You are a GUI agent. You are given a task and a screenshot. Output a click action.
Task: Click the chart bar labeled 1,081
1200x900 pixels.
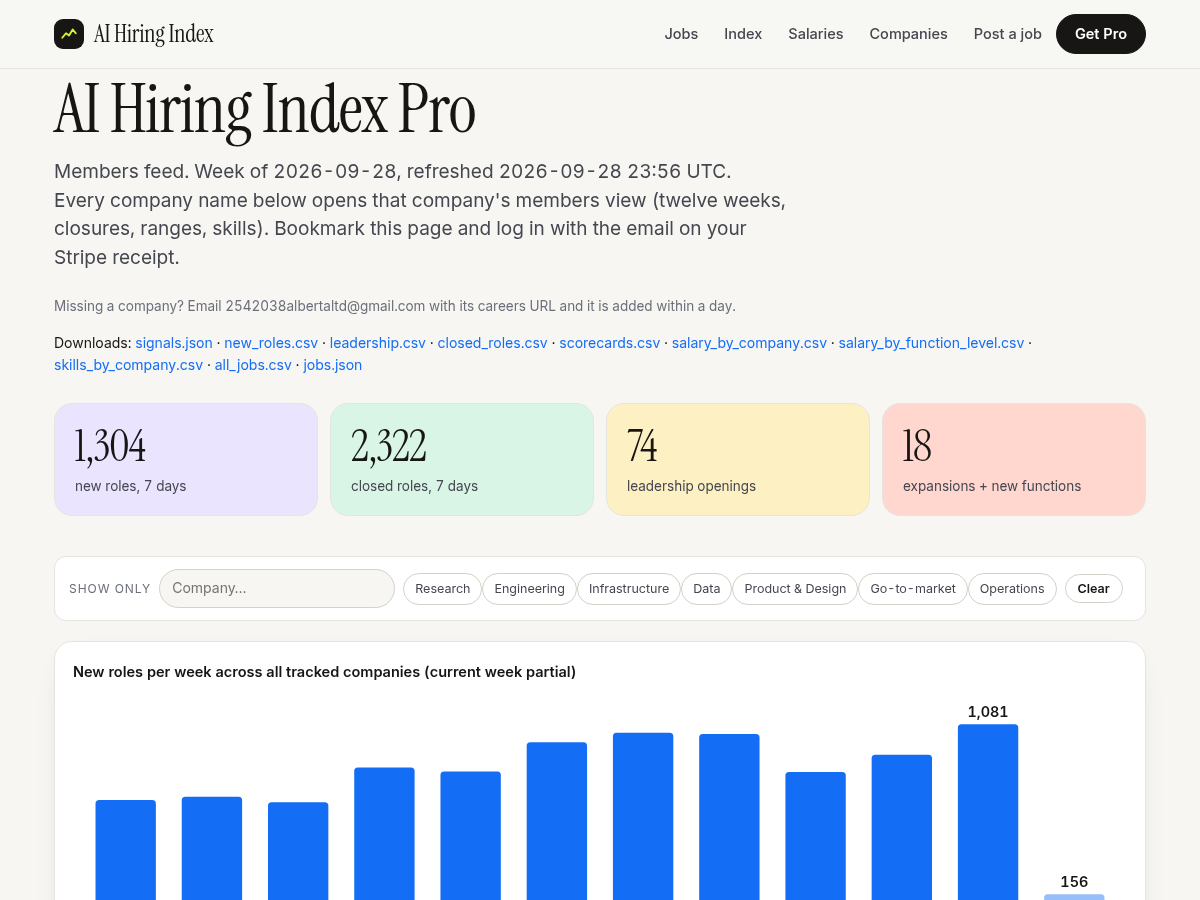[x=988, y=812]
